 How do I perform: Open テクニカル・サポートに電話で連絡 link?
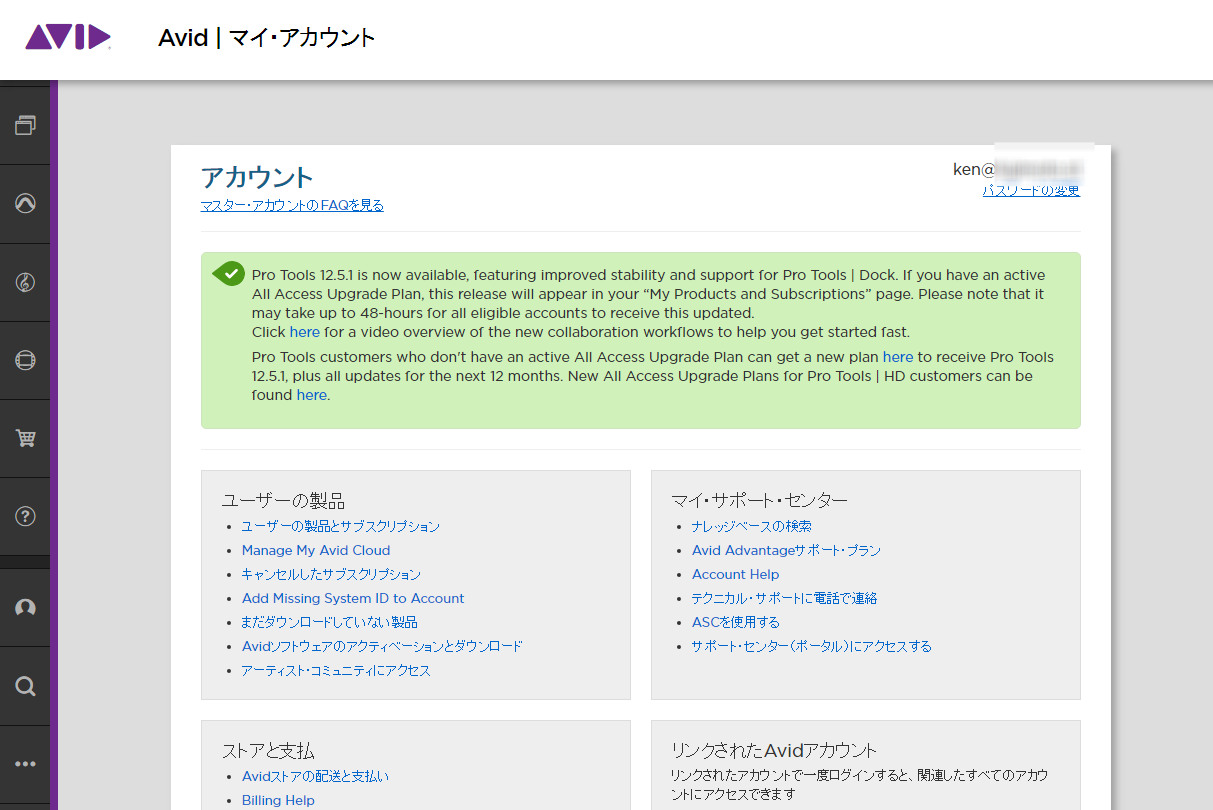click(784, 598)
